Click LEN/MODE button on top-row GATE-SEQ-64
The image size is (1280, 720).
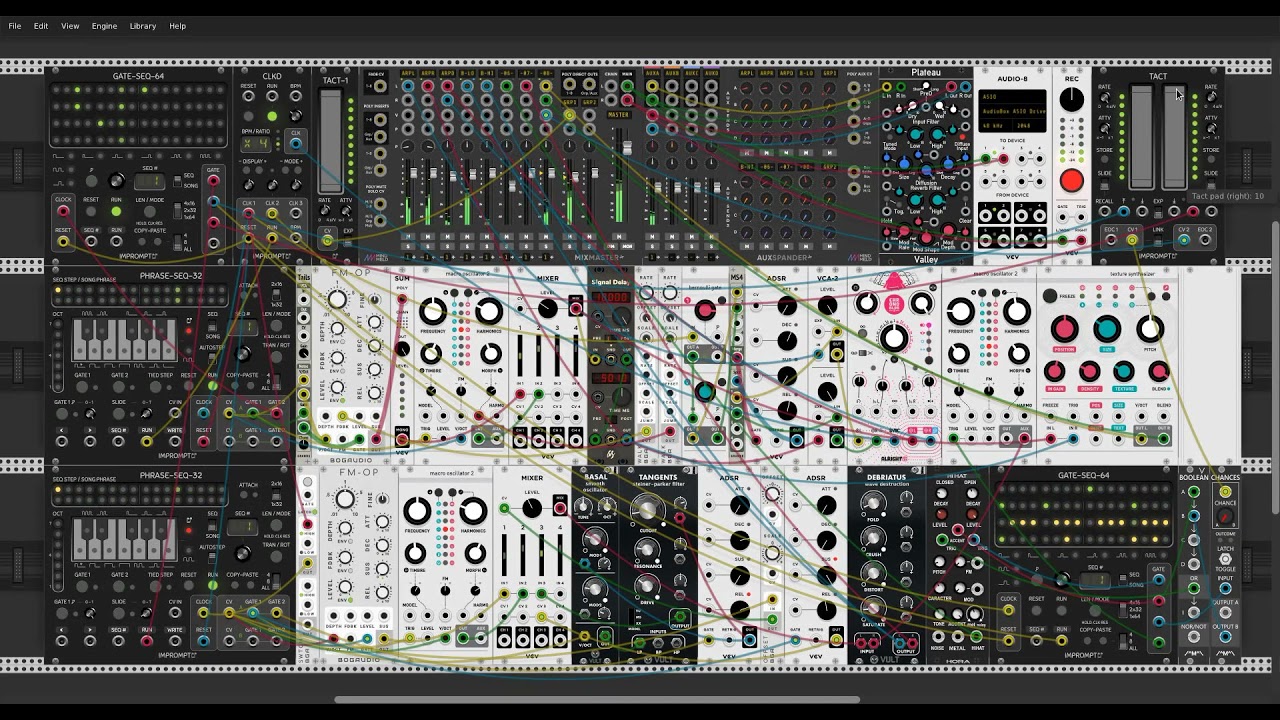tap(150, 211)
